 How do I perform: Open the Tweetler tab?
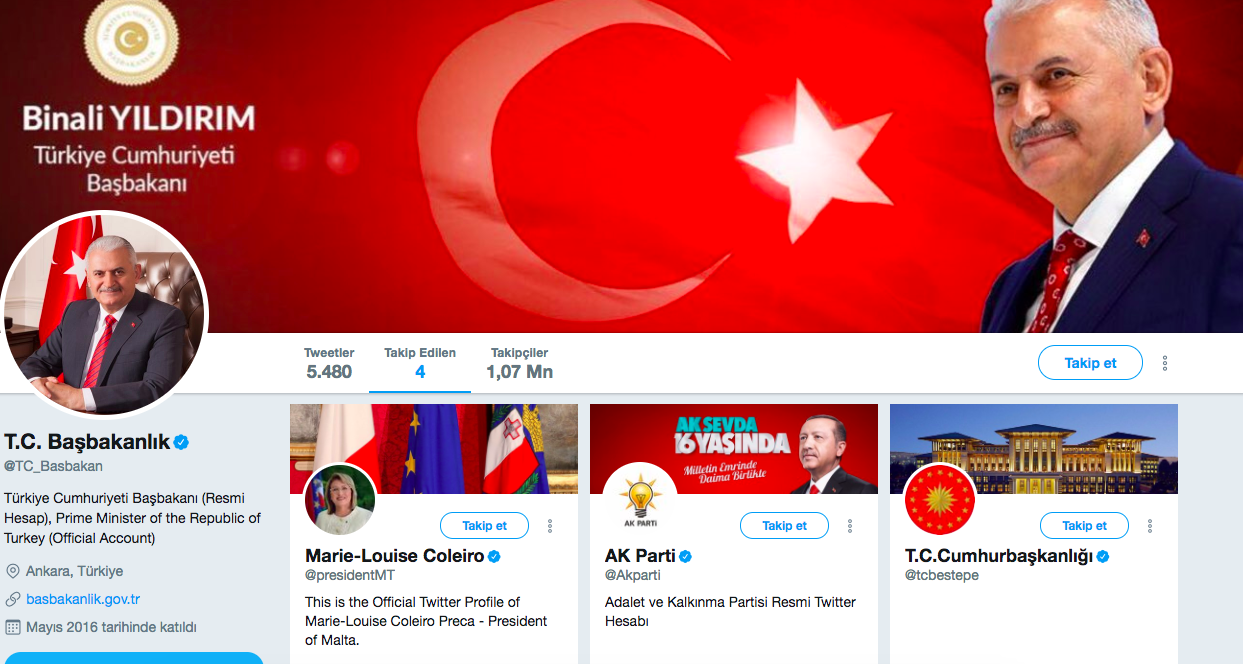[x=329, y=363]
